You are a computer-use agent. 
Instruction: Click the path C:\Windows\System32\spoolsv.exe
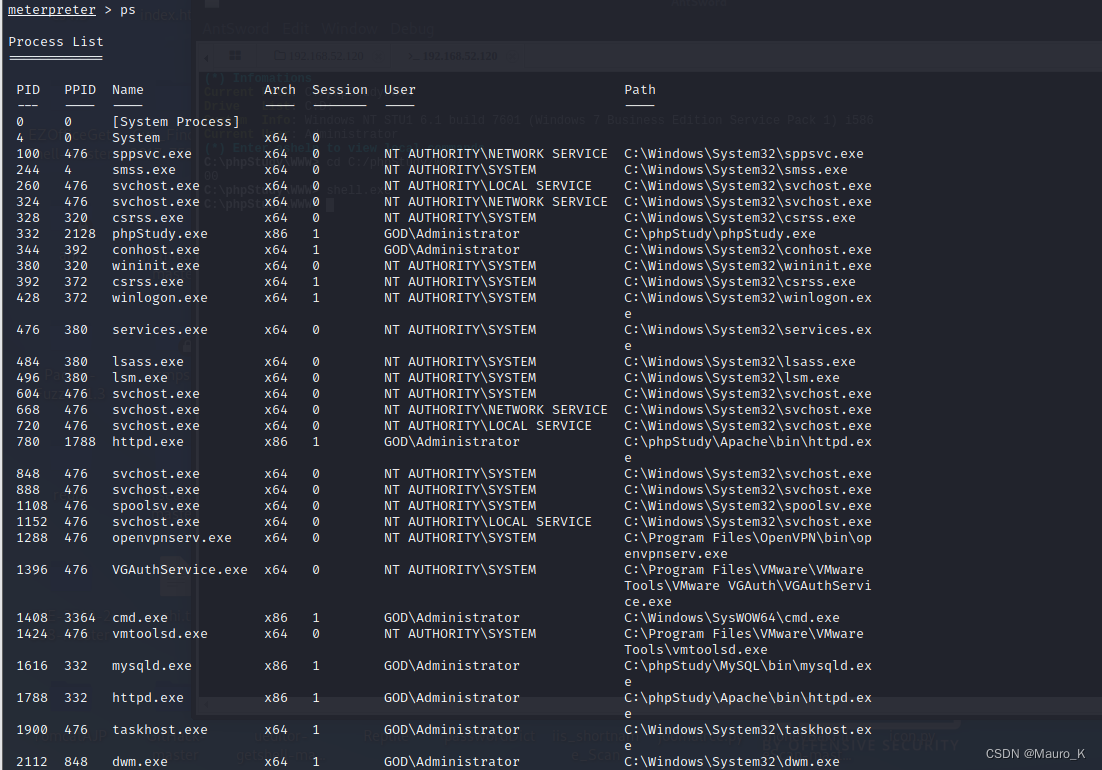click(x=748, y=506)
